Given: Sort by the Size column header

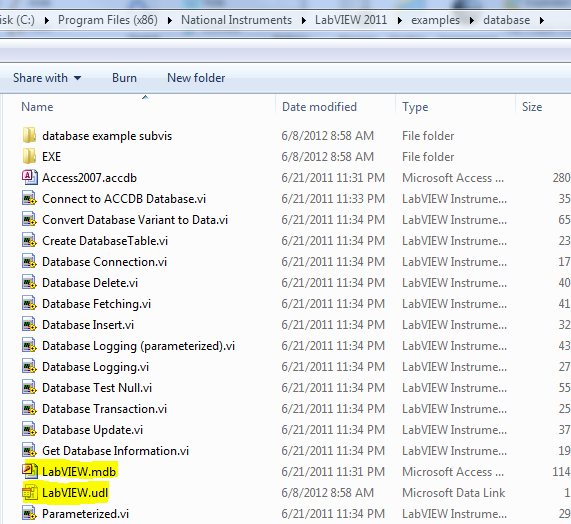Looking at the screenshot, I should (532, 107).
